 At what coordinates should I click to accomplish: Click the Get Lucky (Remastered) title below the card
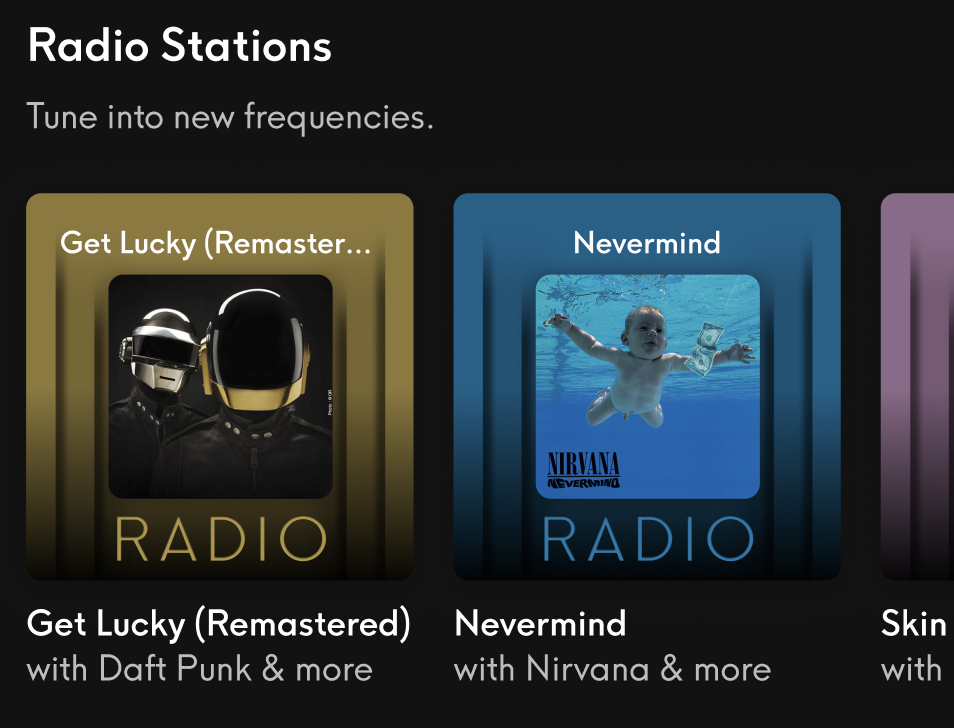coord(219,625)
